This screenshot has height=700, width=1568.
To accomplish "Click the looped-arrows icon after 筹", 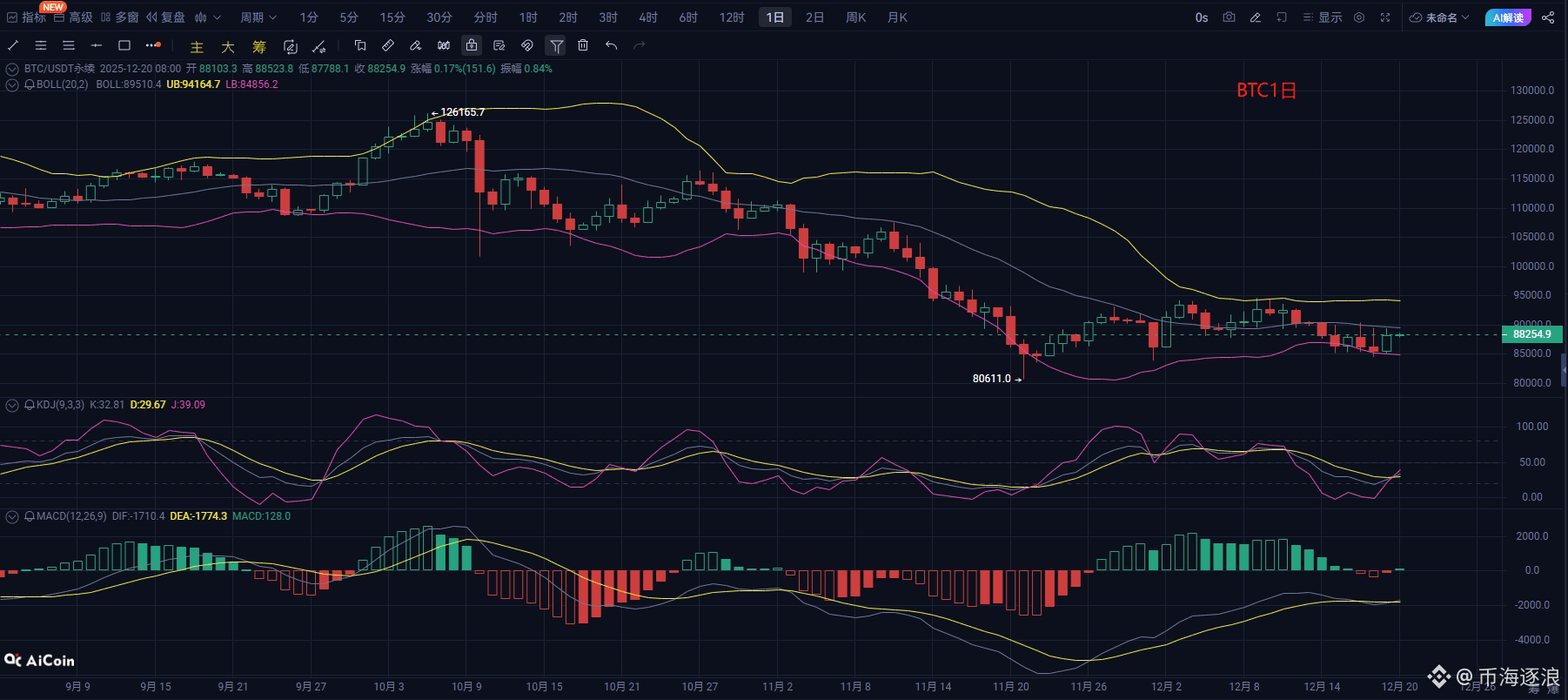I will coord(291,47).
